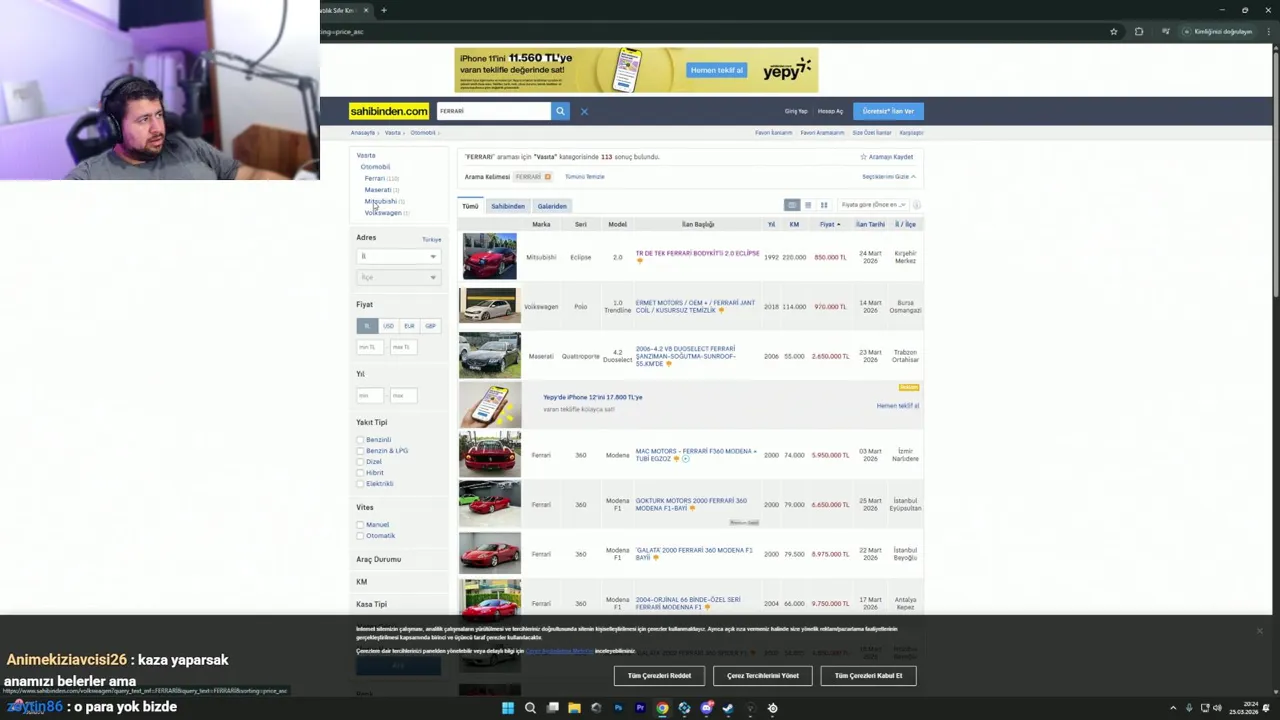
Task: Open the red Mitsubishi Eclipse thumbnail
Action: 490,257
